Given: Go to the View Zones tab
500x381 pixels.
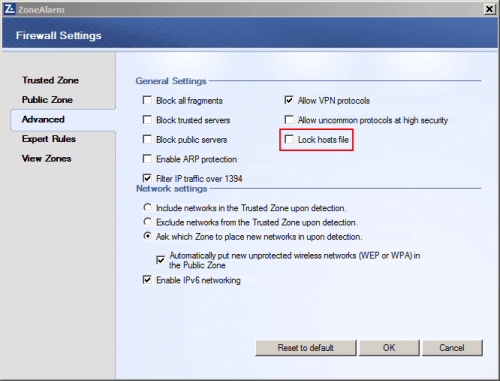Looking at the screenshot, I should tap(47, 159).
